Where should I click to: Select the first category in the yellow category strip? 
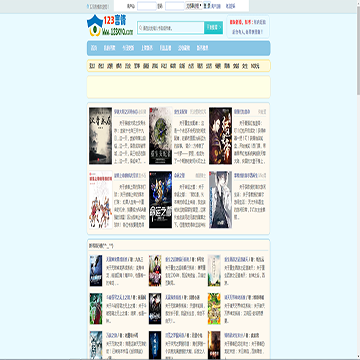[x=92, y=66]
